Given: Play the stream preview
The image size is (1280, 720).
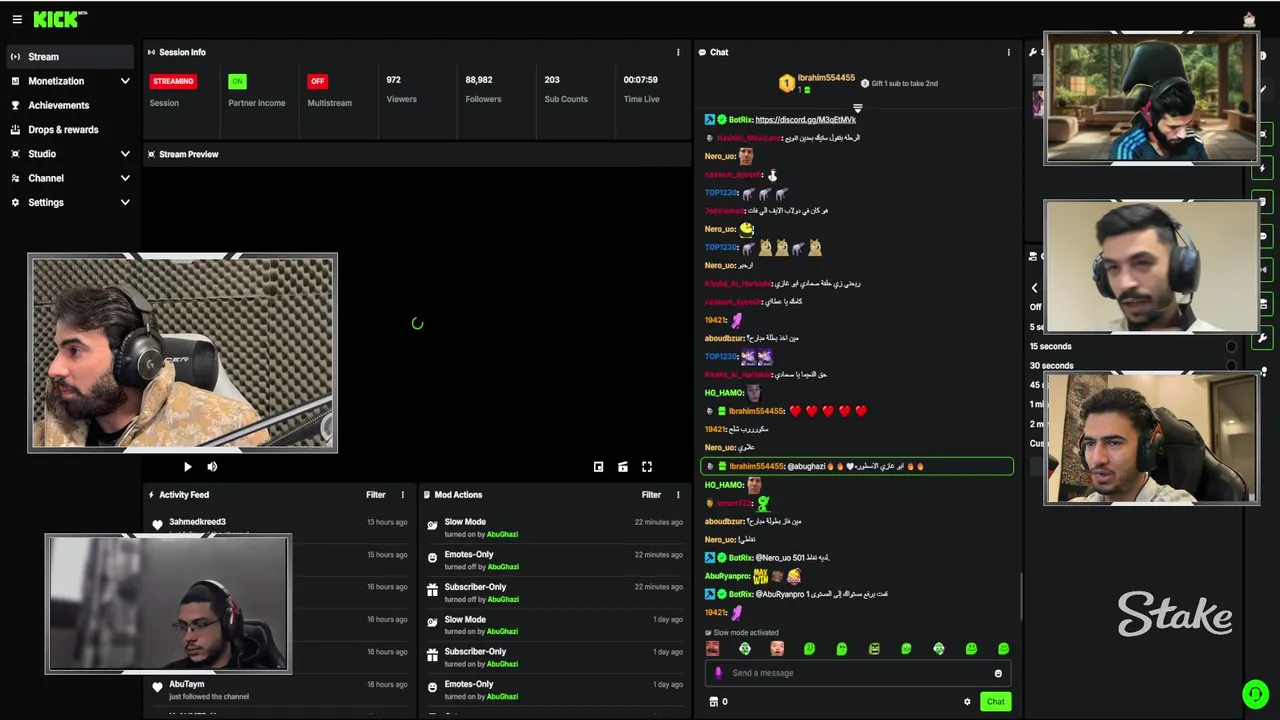Looking at the screenshot, I should [x=187, y=467].
